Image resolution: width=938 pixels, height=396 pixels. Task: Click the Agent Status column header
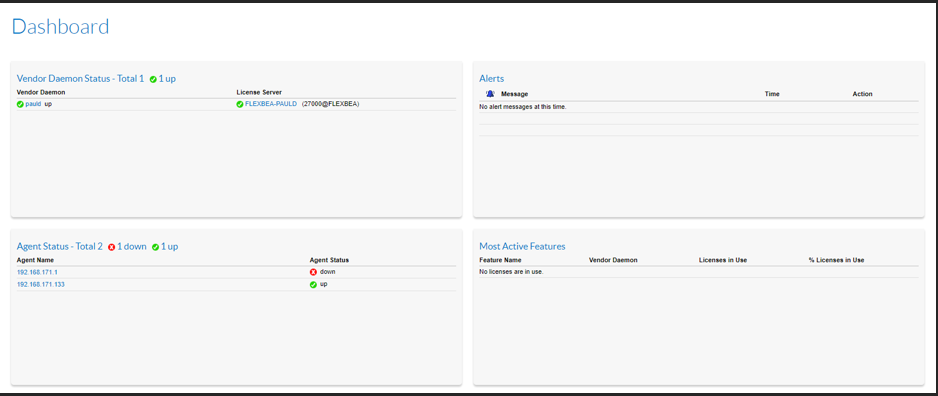pos(329,260)
